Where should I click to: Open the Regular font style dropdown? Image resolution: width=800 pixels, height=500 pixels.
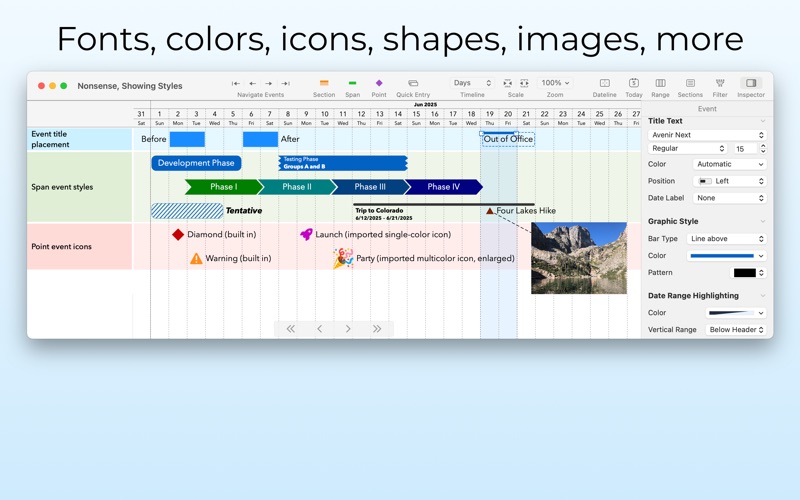688,148
